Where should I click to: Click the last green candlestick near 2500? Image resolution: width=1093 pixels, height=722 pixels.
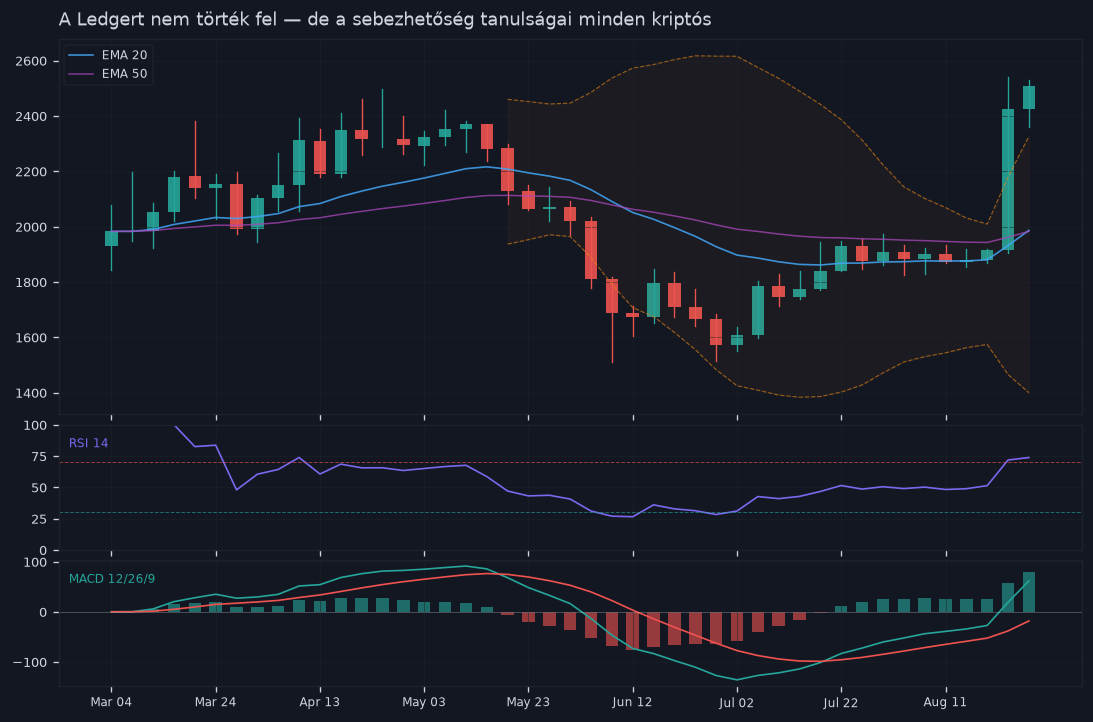click(x=1029, y=98)
